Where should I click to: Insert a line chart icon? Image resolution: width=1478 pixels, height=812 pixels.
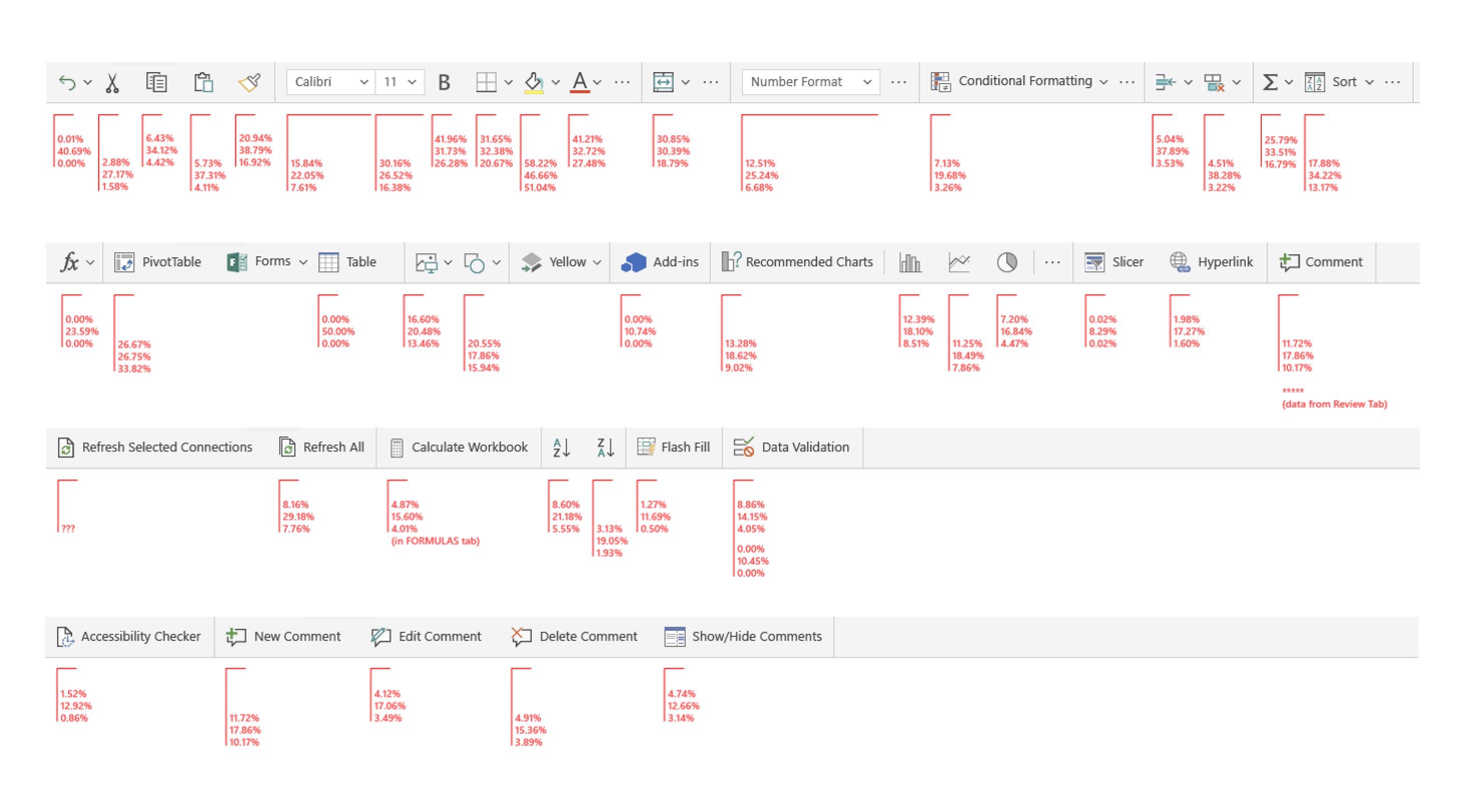click(x=959, y=262)
